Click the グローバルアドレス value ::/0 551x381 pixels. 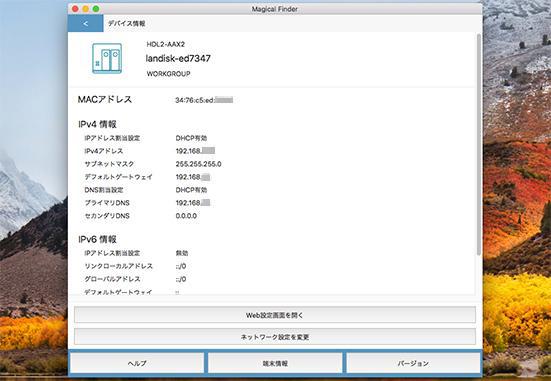click(x=181, y=279)
